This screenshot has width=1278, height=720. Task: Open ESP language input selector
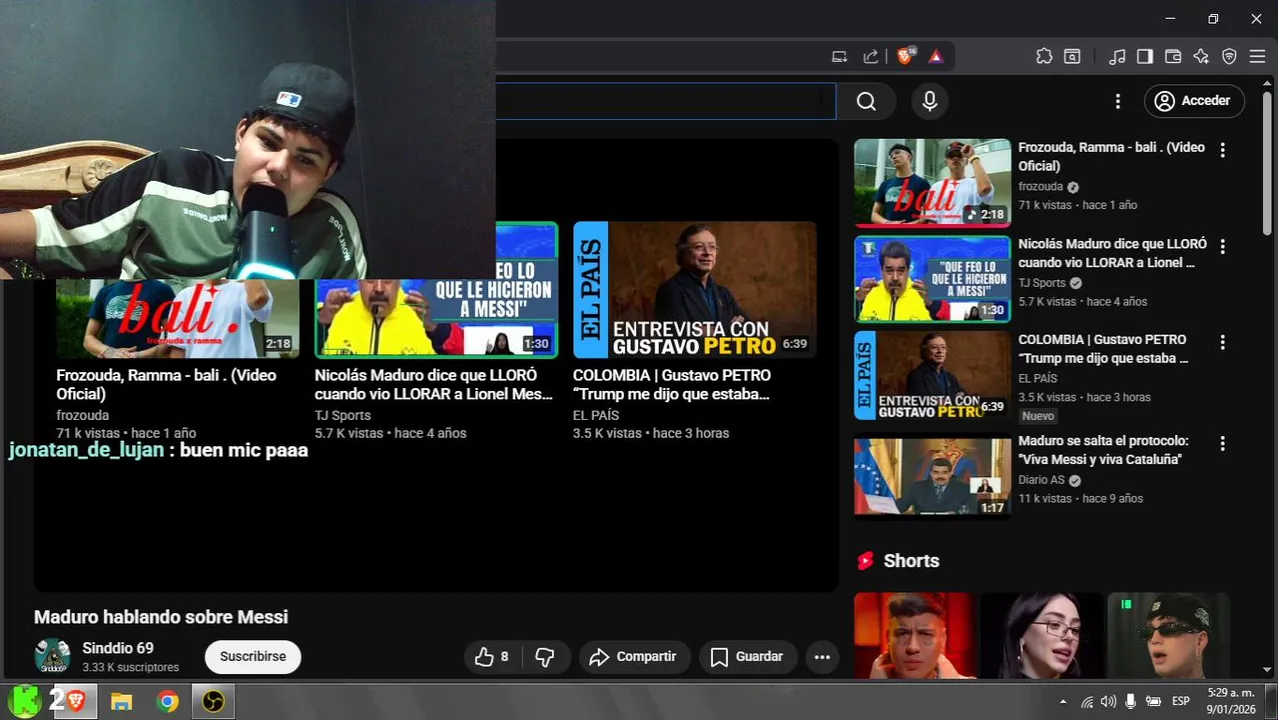pos(1180,701)
